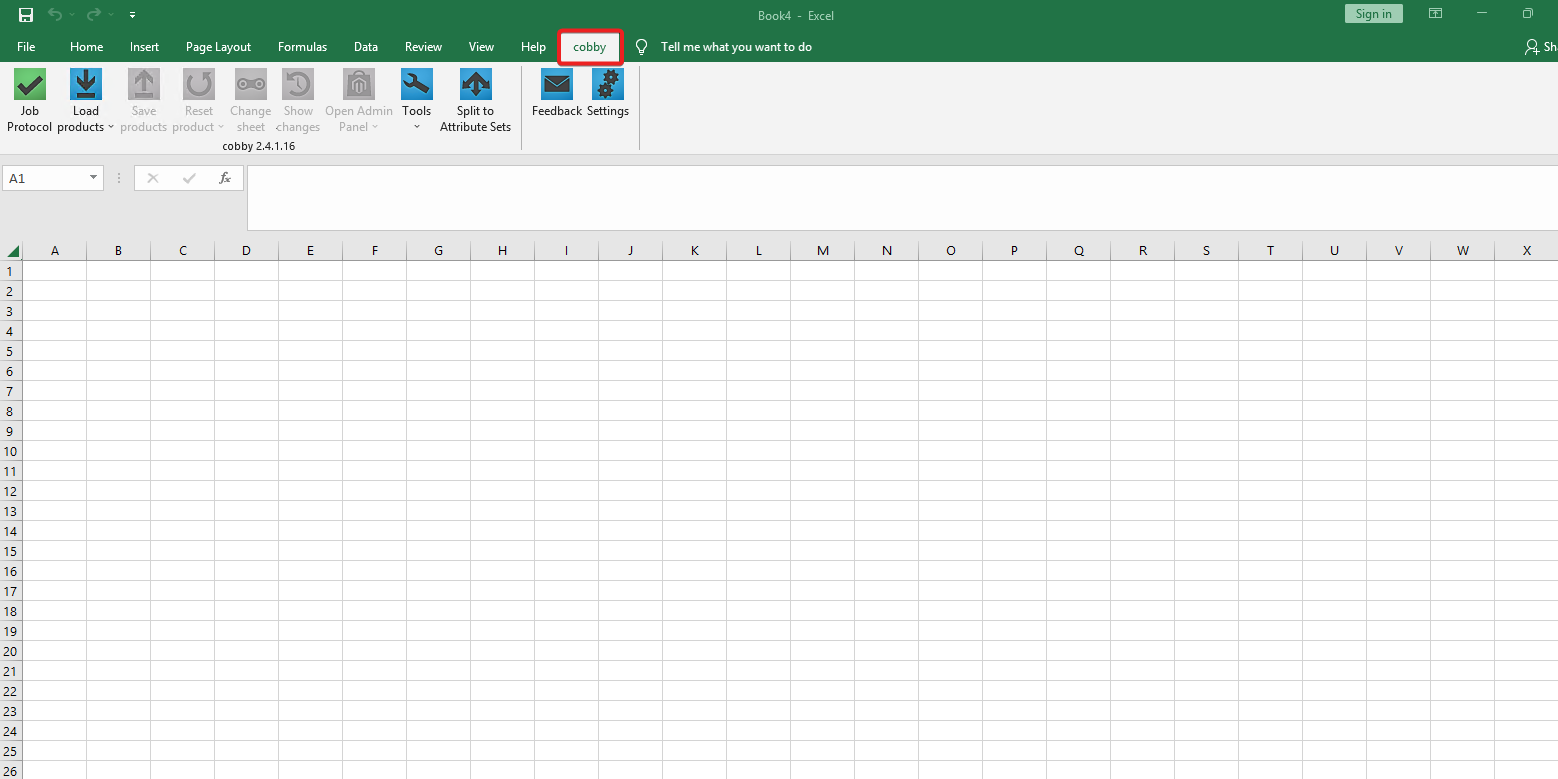Click the formula bar checkmark icon

pyautogui.click(x=189, y=178)
